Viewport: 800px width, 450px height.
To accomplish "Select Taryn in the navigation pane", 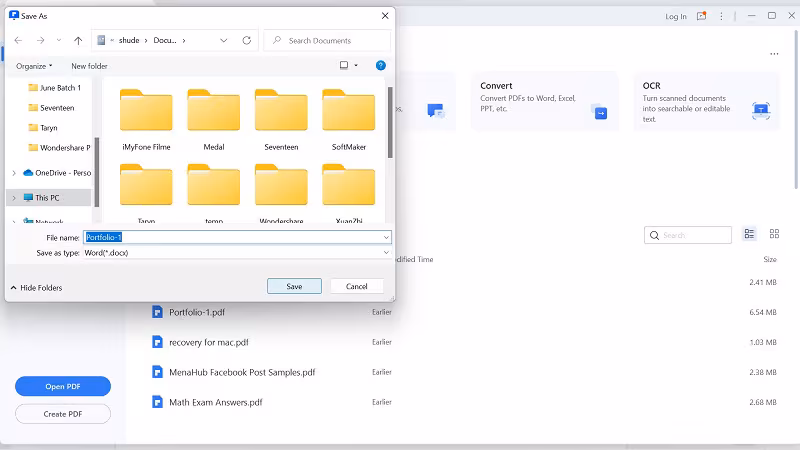I will [x=43, y=128].
